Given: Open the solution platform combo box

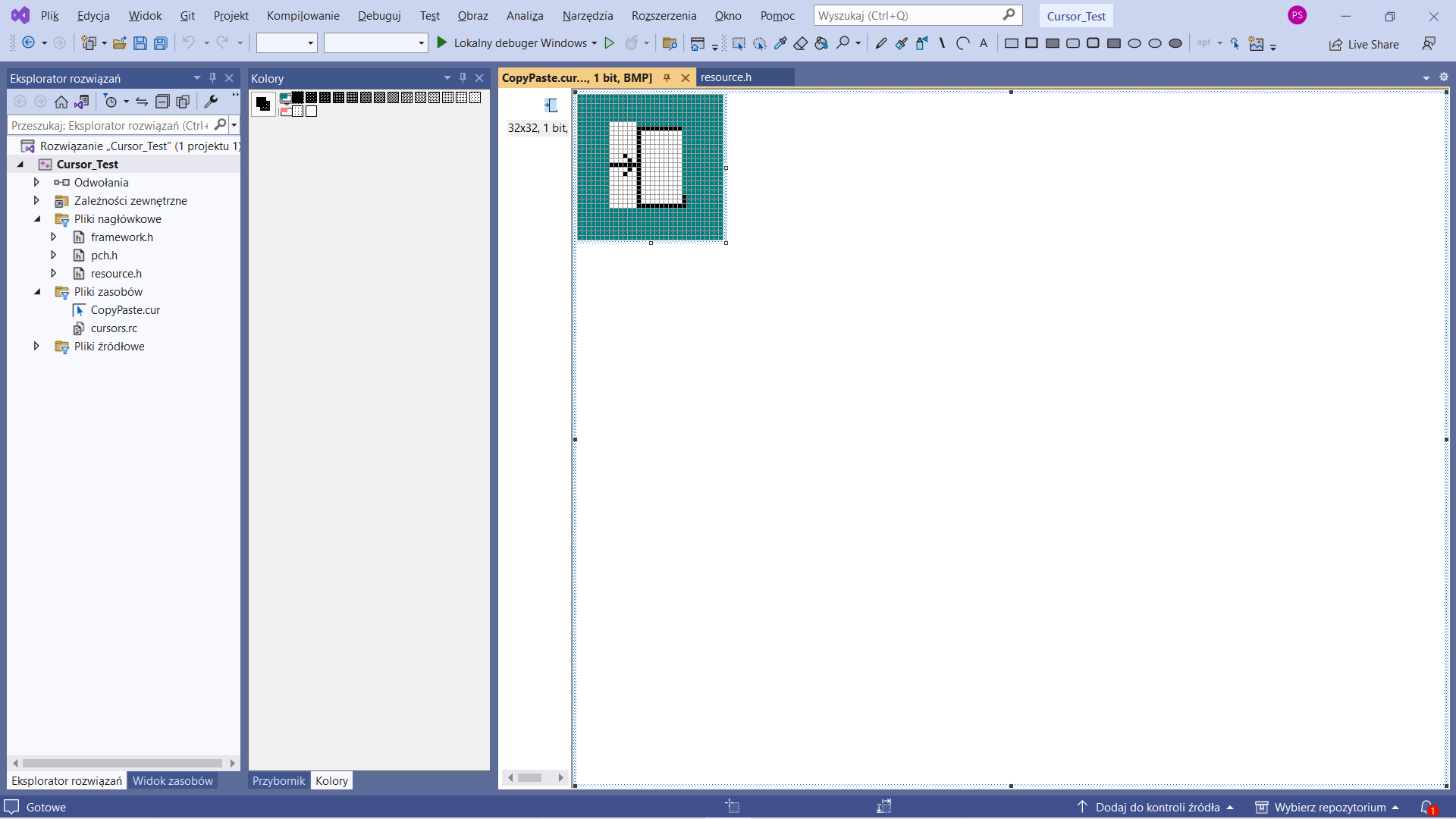Looking at the screenshot, I should click(x=375, y=43).
